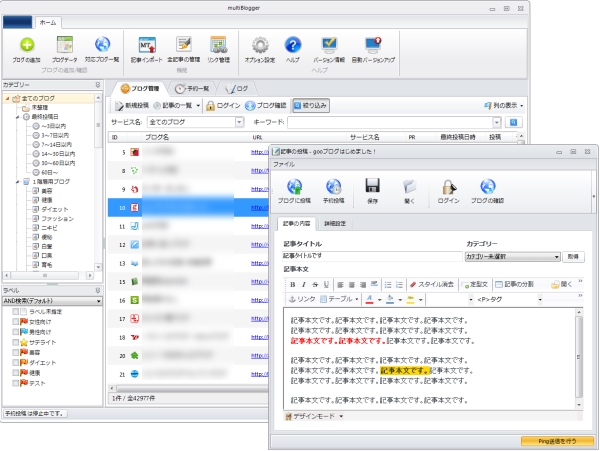Switch to the 予約一覧 tab

pos(192,89)
